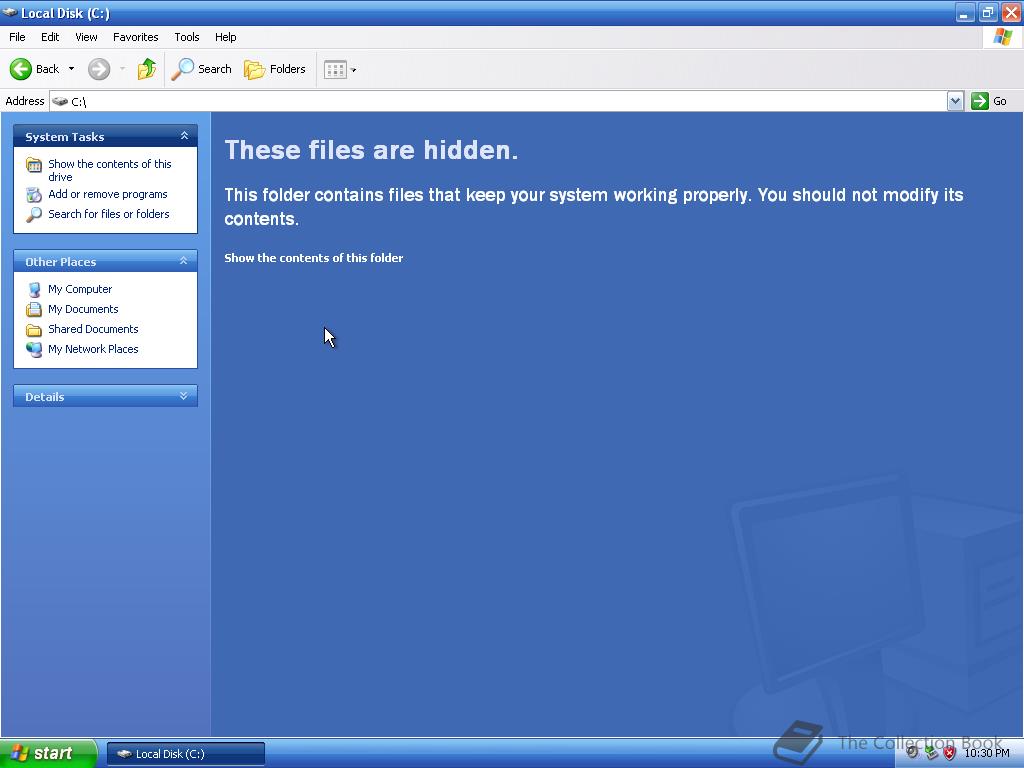Click the green Go arrow button
Image resolution: width=1024 pixels, height=768 pixels.
click(980, 101)
